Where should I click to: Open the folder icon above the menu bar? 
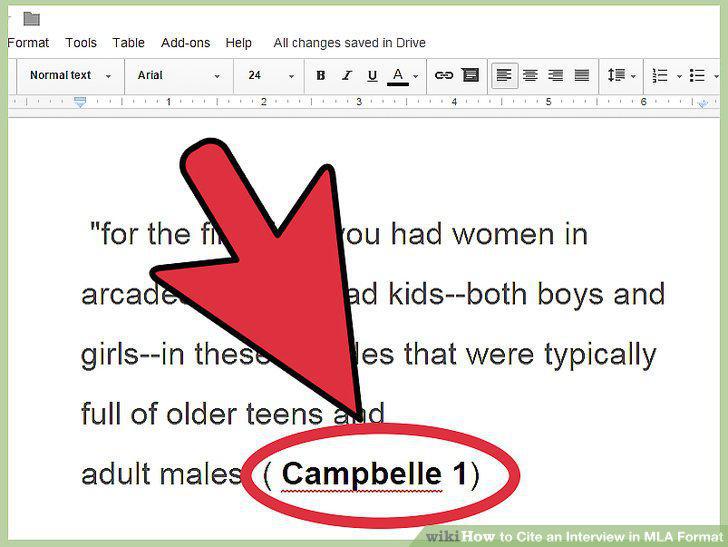pyautogui.click(x=32, y=19)
